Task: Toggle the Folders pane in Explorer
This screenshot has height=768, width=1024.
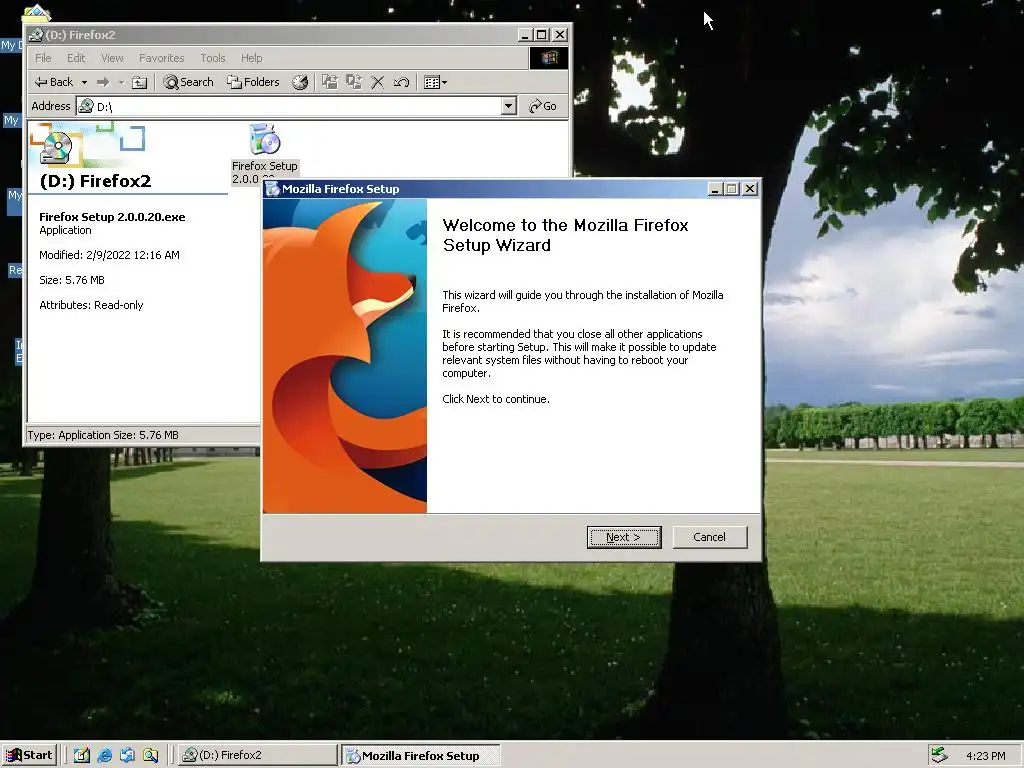Action: (253, 82)
